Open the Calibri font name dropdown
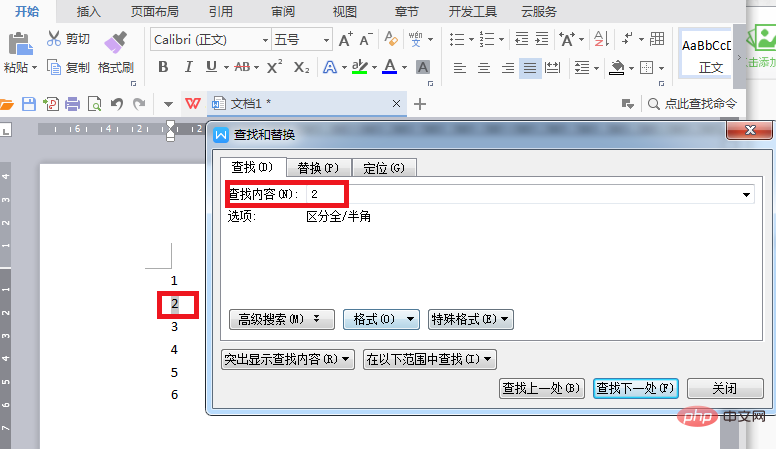This screenshot has width=776, height=449. click(x=265, y=40)
